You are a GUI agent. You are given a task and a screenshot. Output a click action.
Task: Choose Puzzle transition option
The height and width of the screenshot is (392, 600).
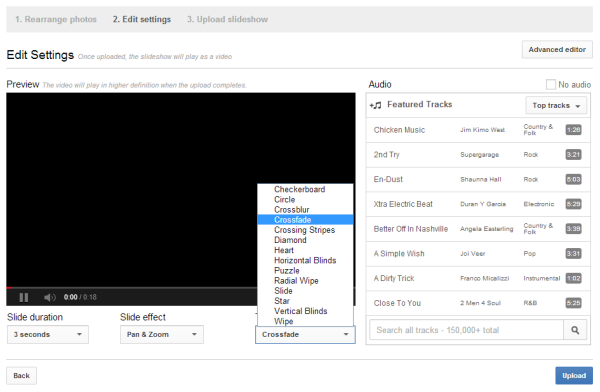[305, 270]
